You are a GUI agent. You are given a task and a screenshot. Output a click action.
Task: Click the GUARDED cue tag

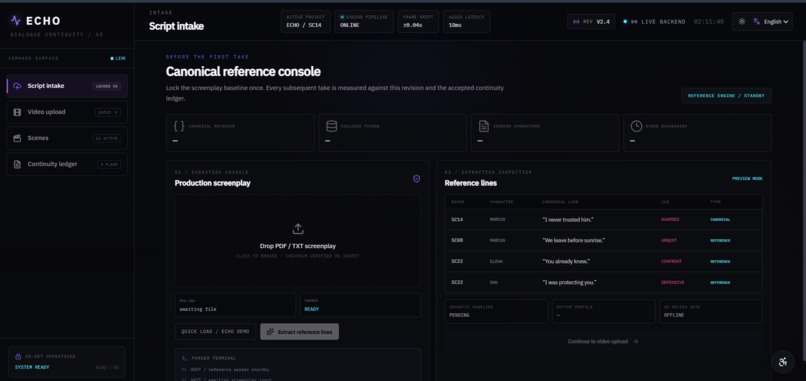coord(670,220)
